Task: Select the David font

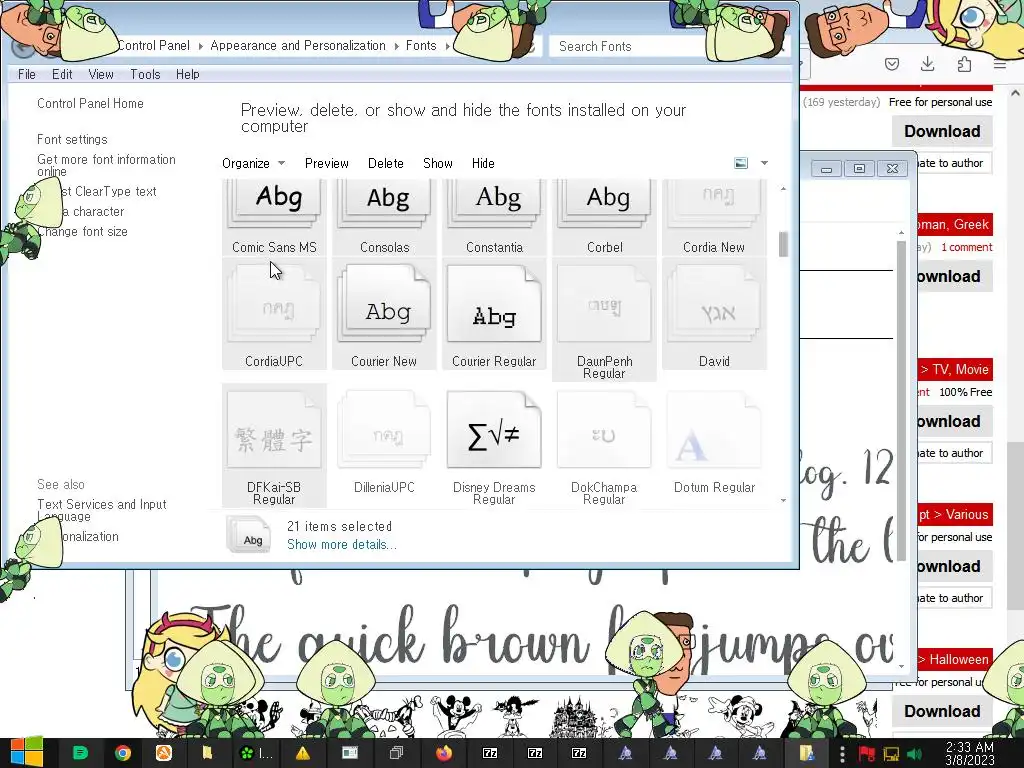Action: tap(714, 314)
